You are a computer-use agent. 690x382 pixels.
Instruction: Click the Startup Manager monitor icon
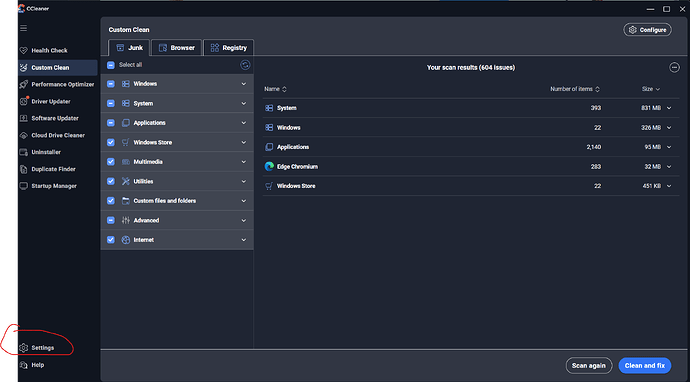click(x=24, y=186)
